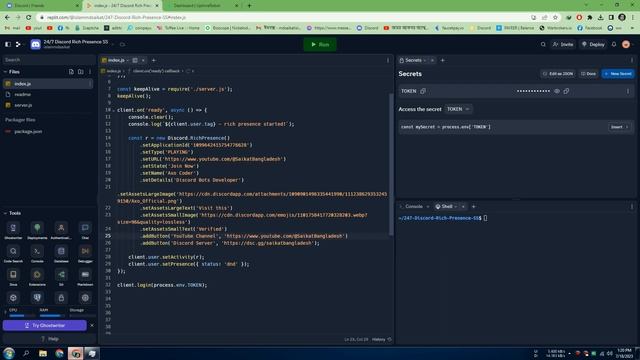Open the Markdown tool
The image size is (640, 360).
pos(85,277)
